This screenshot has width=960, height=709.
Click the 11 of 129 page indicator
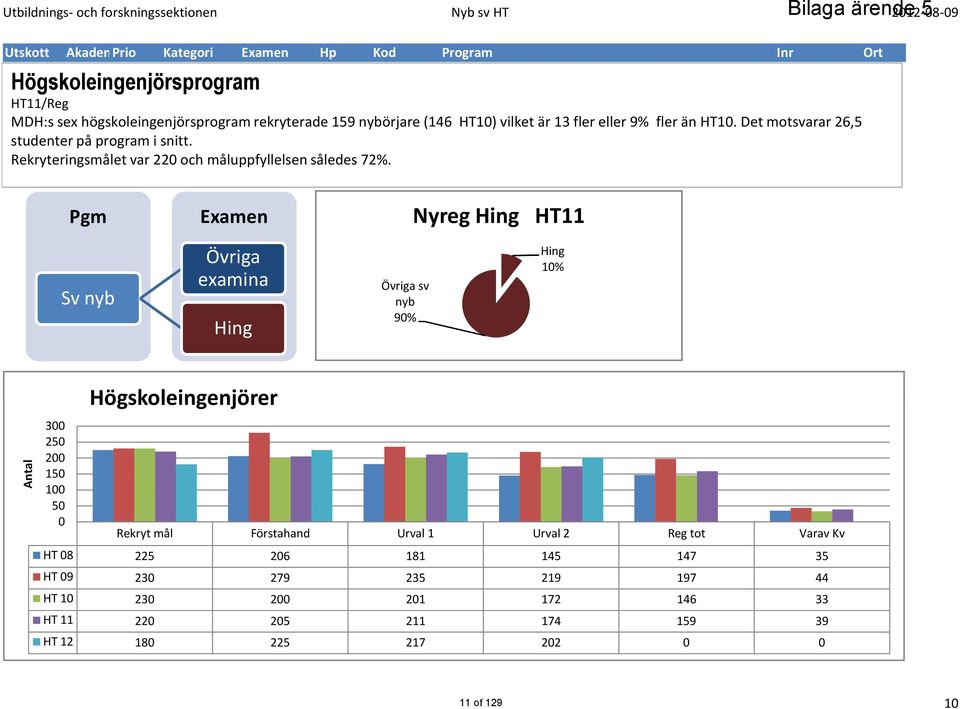[x=481, y=702]
